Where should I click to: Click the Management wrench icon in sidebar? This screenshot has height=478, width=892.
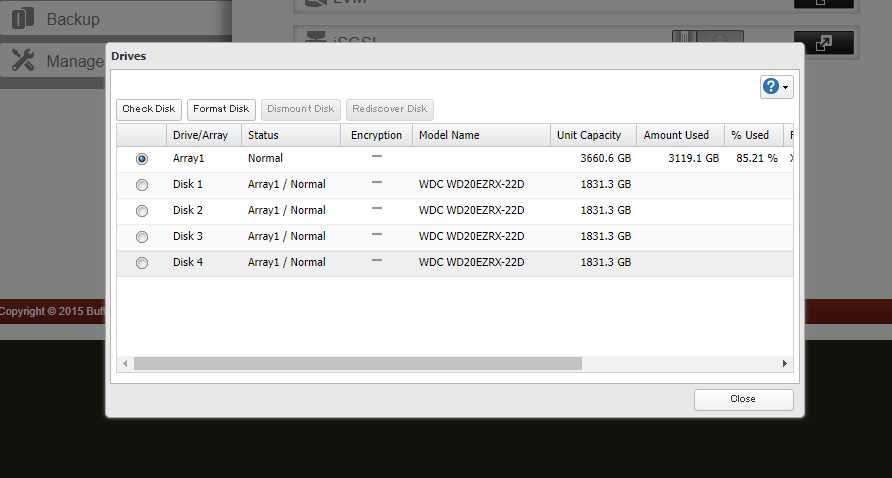point(23,60)
